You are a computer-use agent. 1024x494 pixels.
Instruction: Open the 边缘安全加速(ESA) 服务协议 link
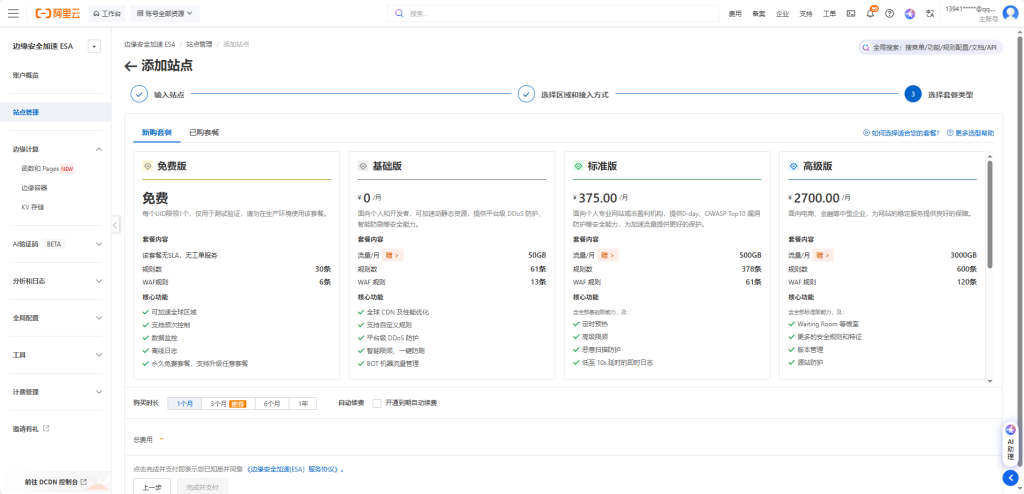pyautogui.click(x=293, y=468)
